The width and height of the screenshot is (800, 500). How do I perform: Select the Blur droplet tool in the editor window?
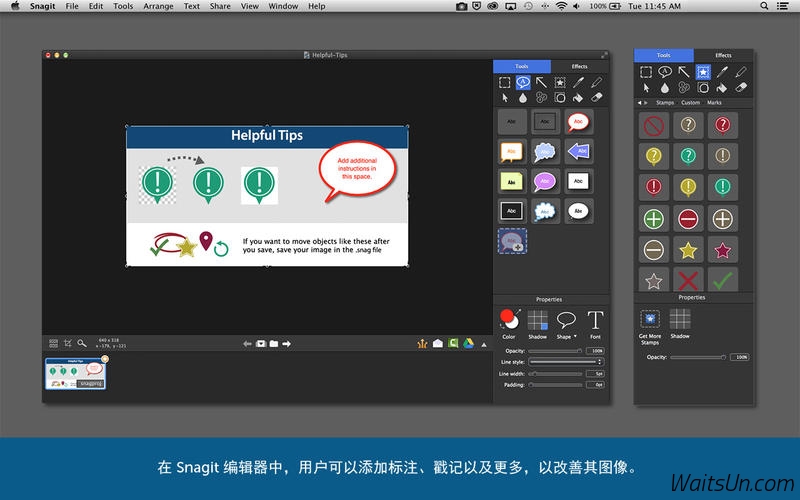(523, 97)
